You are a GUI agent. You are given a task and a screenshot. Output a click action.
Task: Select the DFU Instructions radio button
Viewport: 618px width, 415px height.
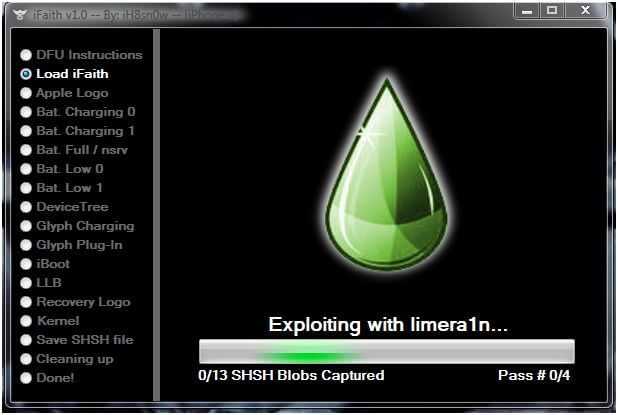click(26, 55)
